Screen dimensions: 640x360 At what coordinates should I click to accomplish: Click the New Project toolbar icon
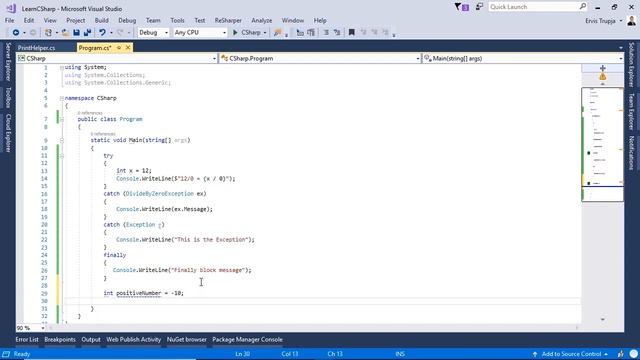point(49,32)
